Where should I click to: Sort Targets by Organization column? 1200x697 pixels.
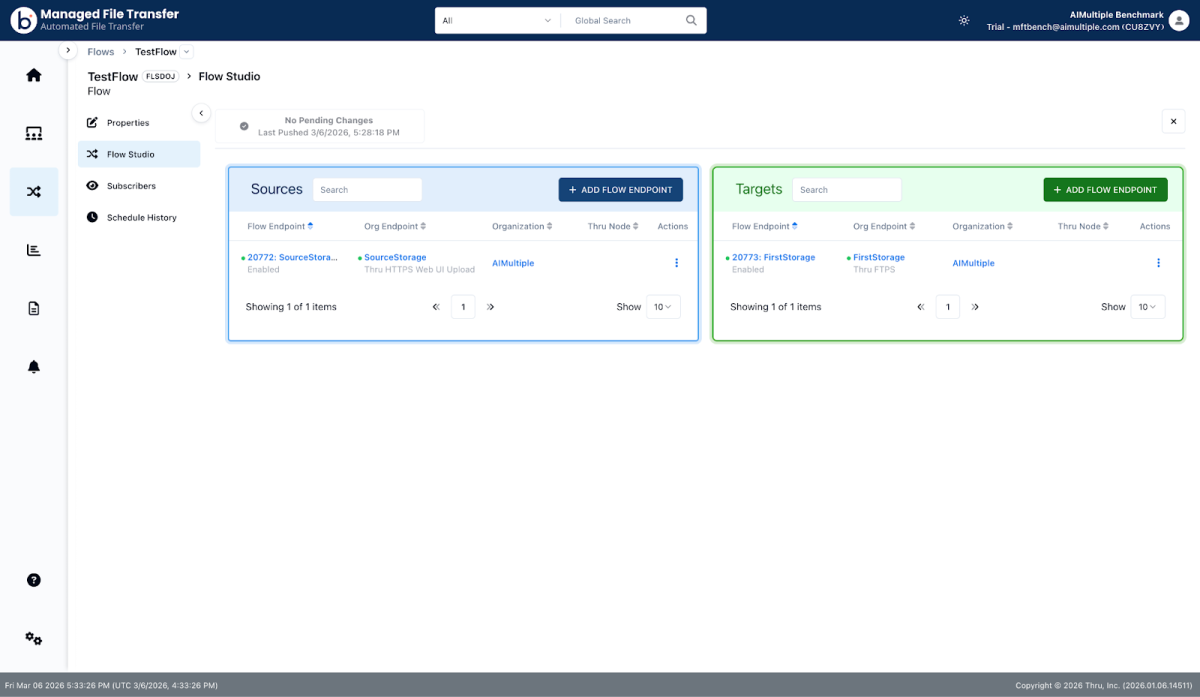(x=982, y=226)
